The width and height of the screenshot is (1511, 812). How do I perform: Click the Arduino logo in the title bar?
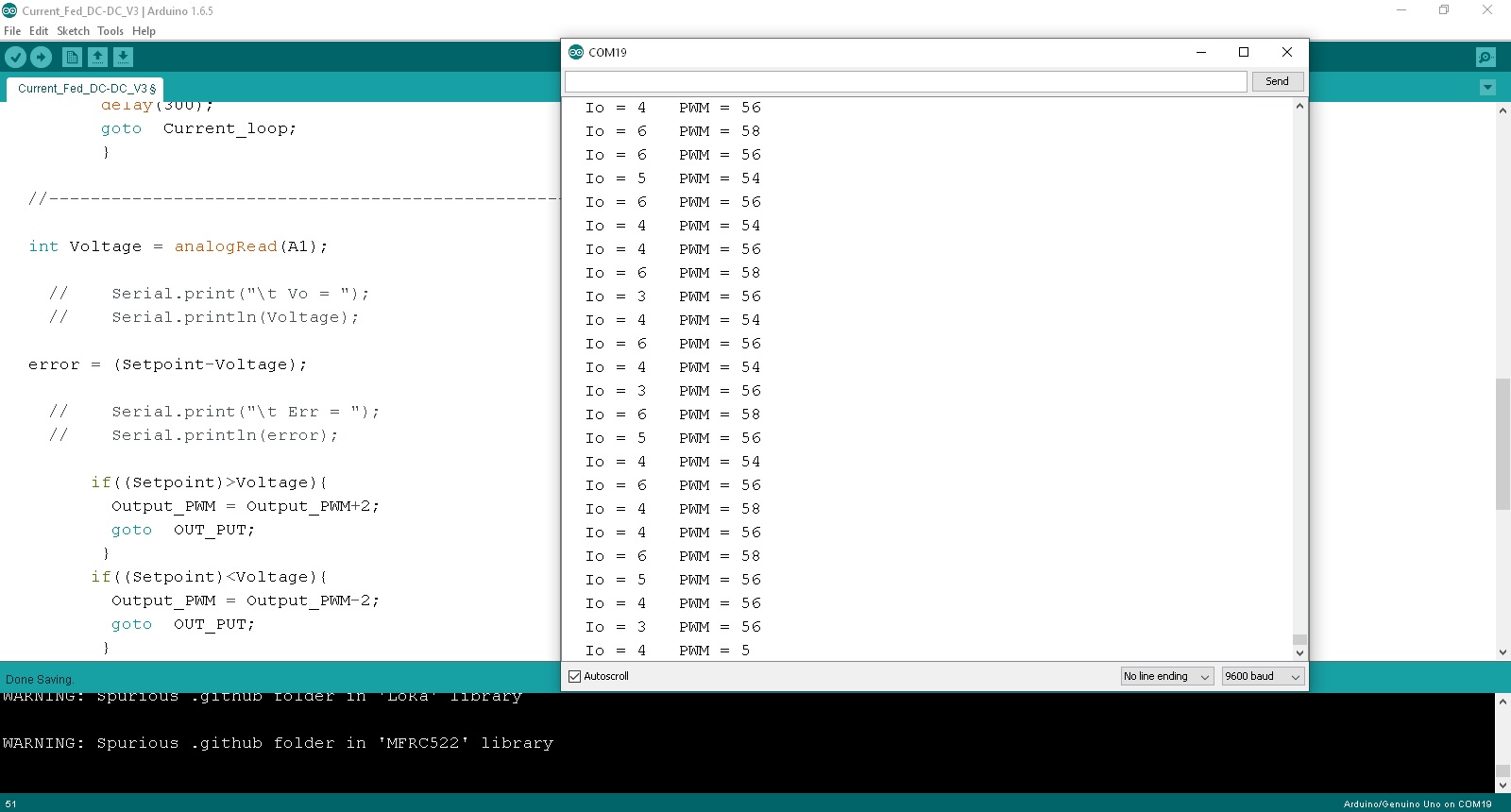click(9, 10)
